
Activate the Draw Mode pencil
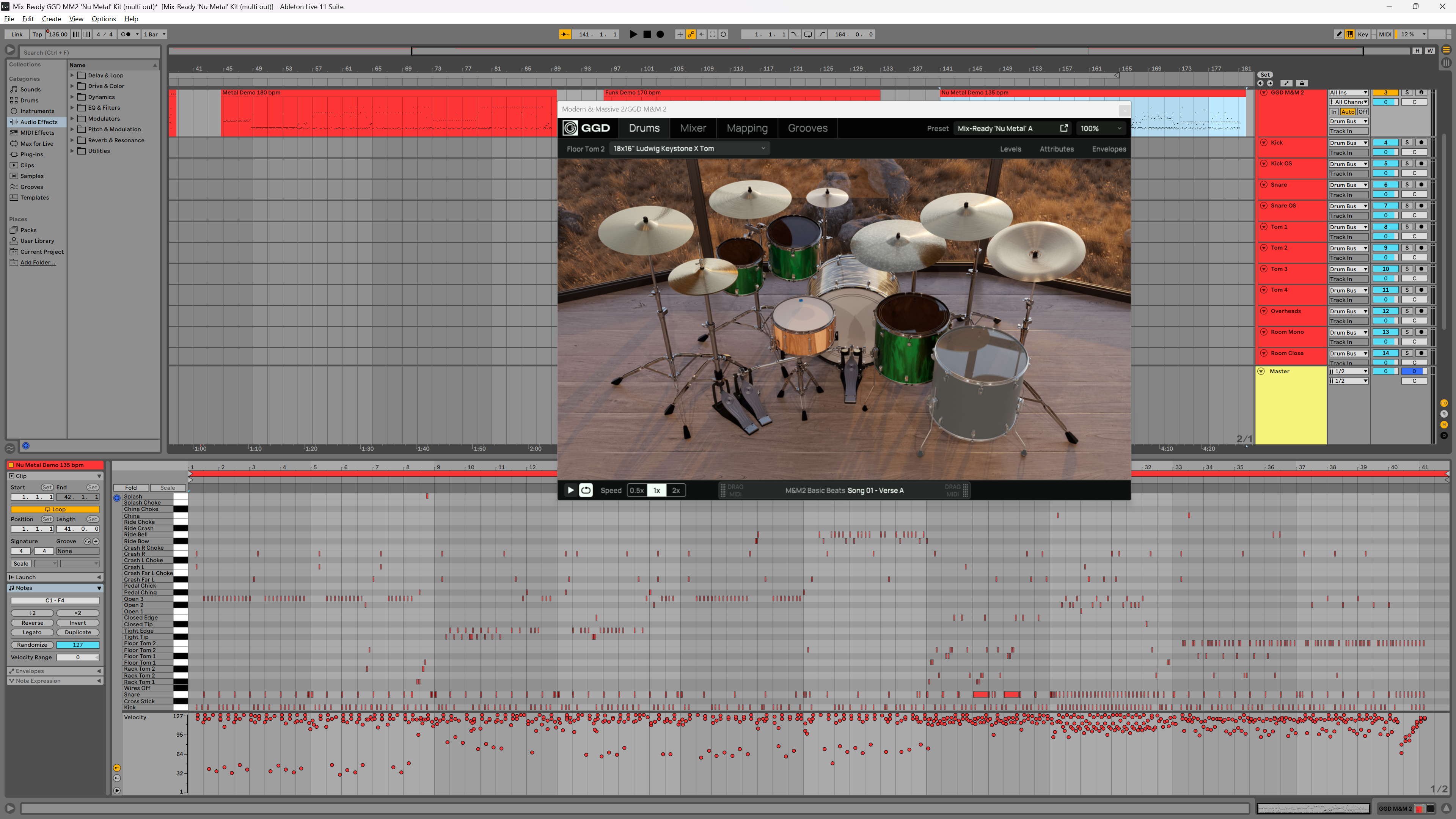pyautogui.click(x=1338, y=35)
